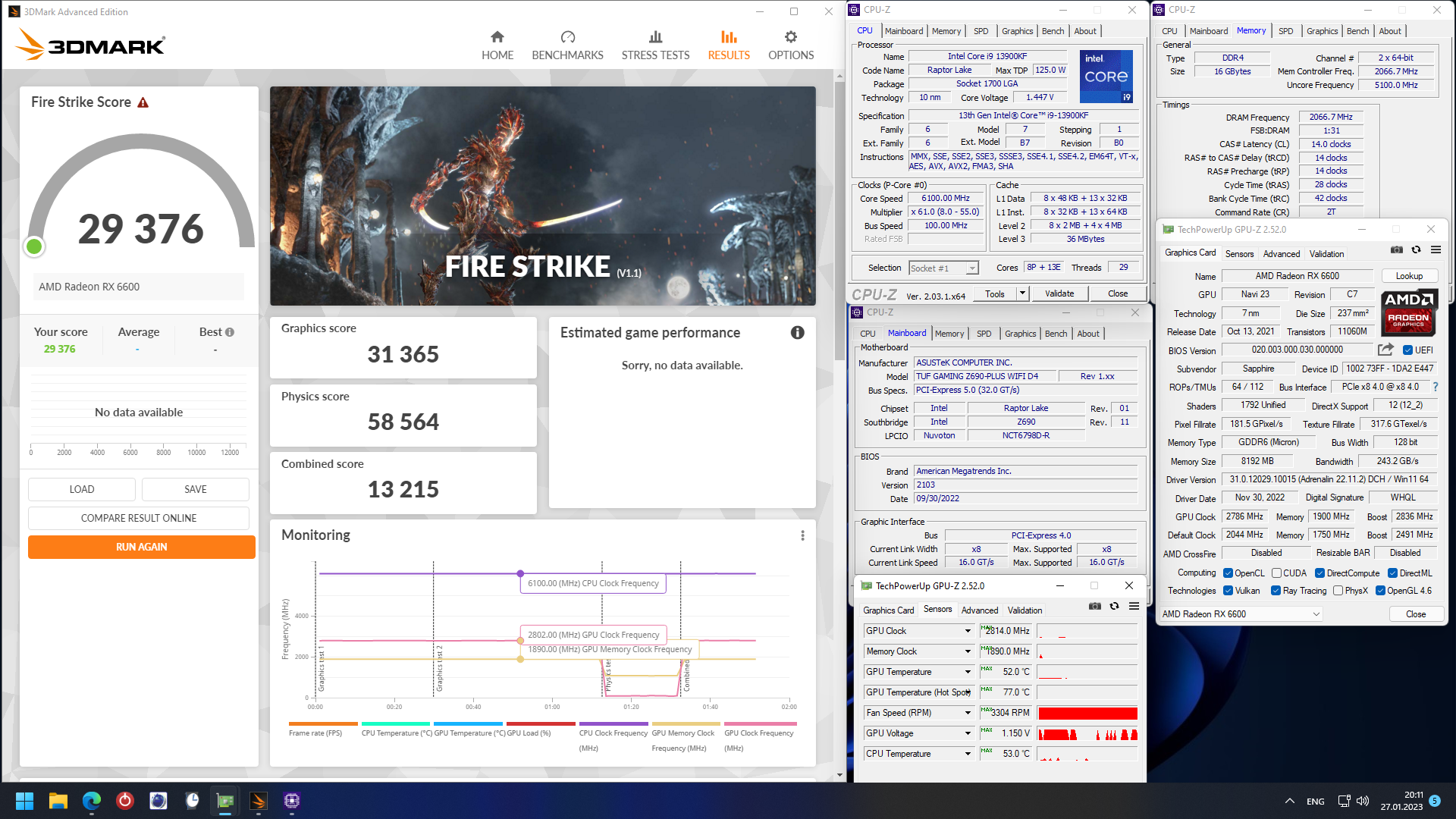Click camera icon in GPU-Z Sensors window
Image resolution: width=1456 pixels, height=819 pixels.
[x=1094, y=606]
